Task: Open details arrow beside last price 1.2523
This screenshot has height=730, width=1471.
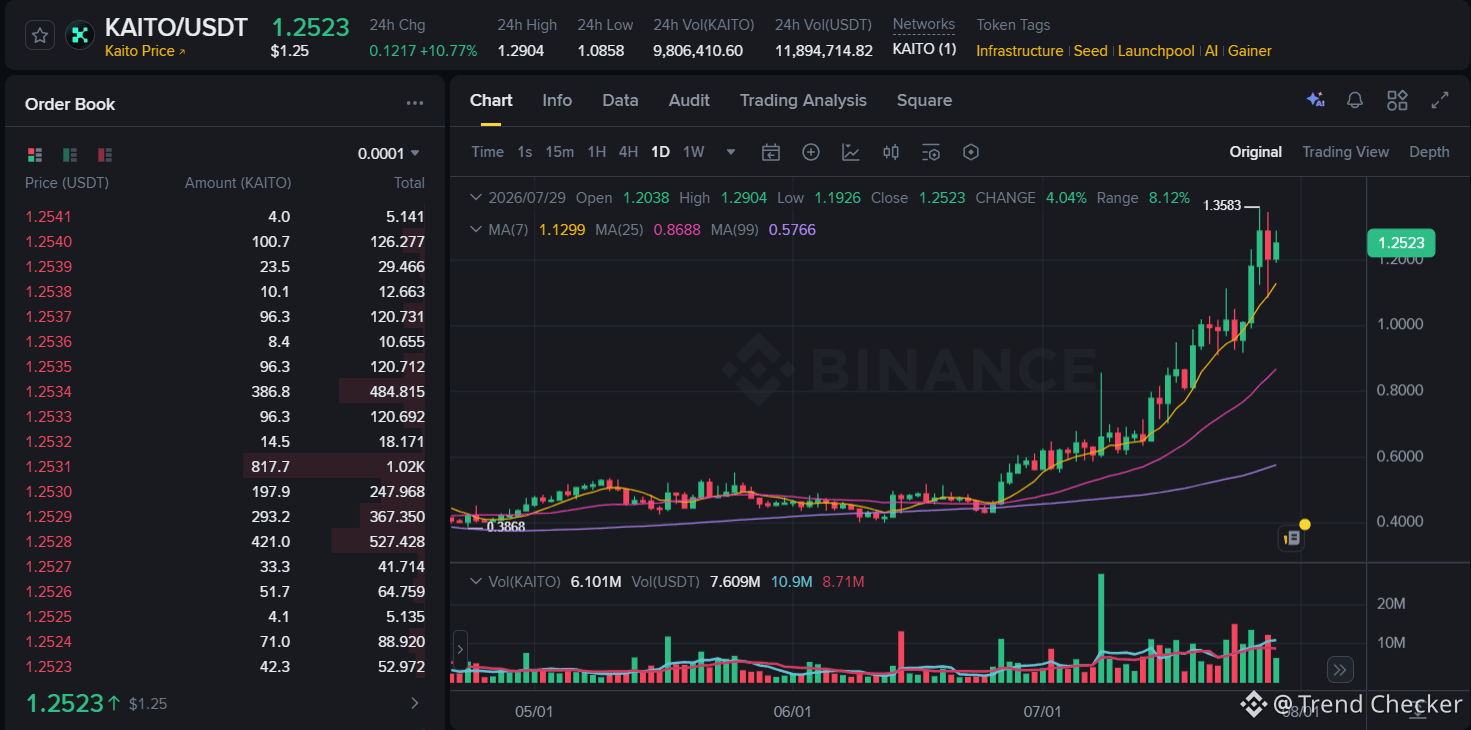Action: [415, 703]
